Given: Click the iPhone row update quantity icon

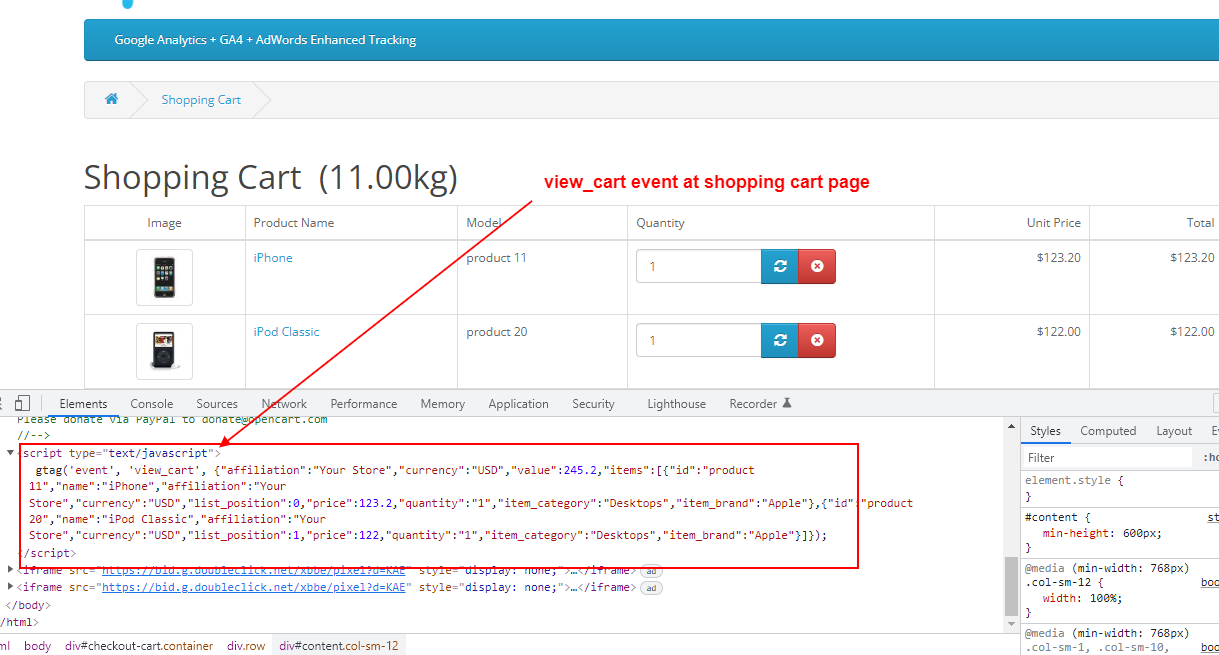Looking at the screenshot, I should tap(780, 267).
